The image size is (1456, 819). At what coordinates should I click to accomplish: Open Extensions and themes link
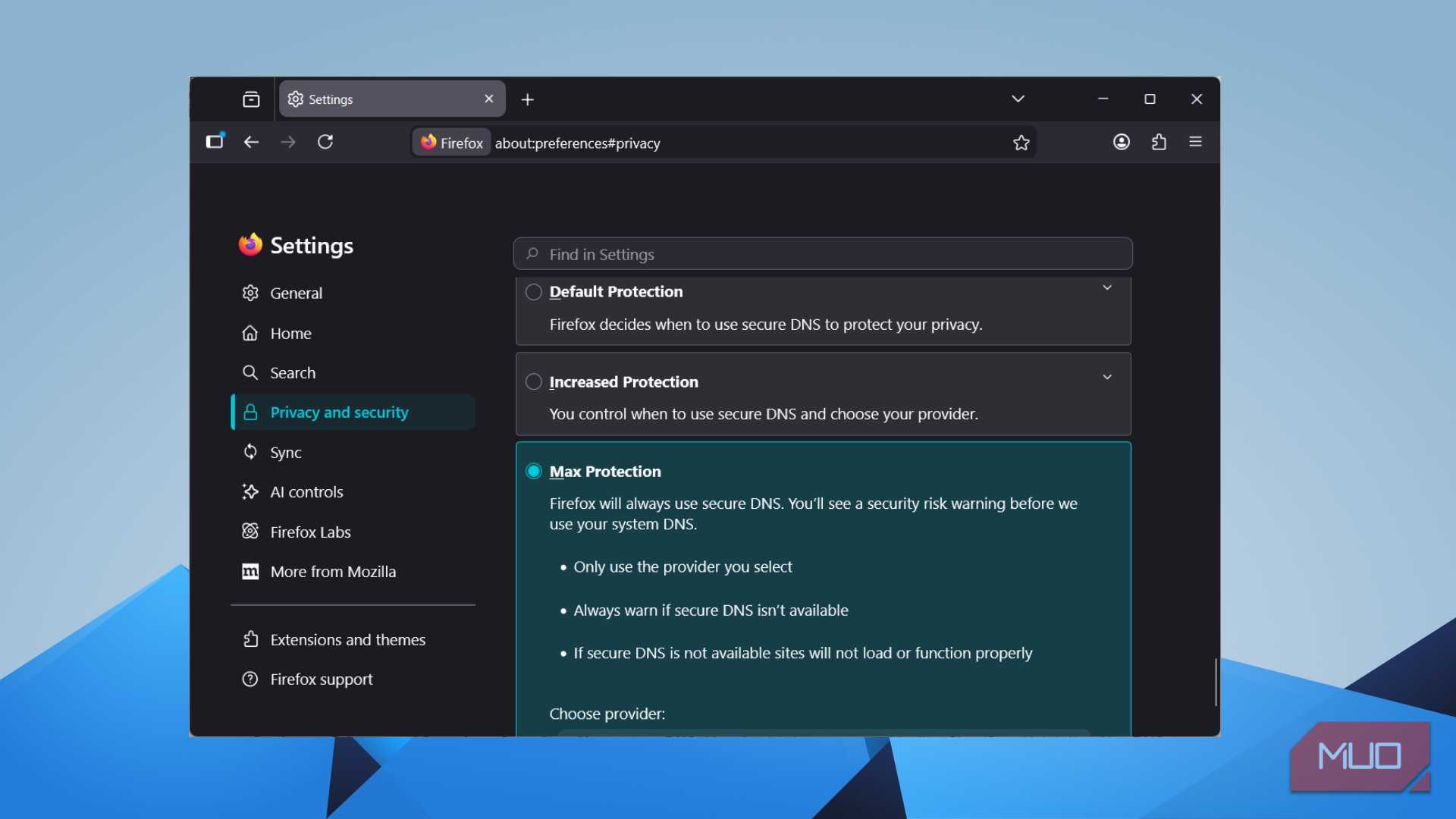(353, 639)
